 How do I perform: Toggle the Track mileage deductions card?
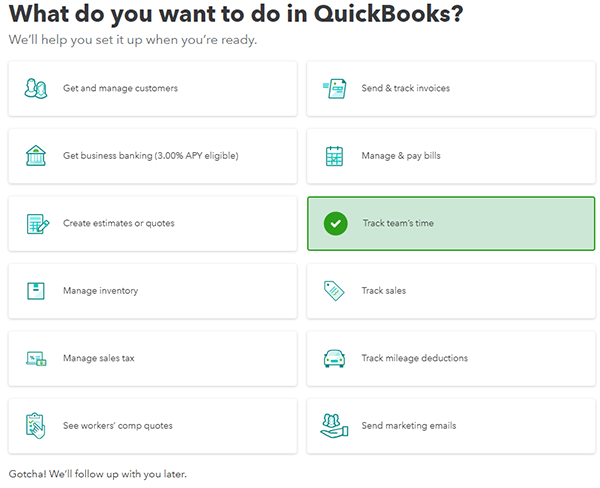click(451, 359)
